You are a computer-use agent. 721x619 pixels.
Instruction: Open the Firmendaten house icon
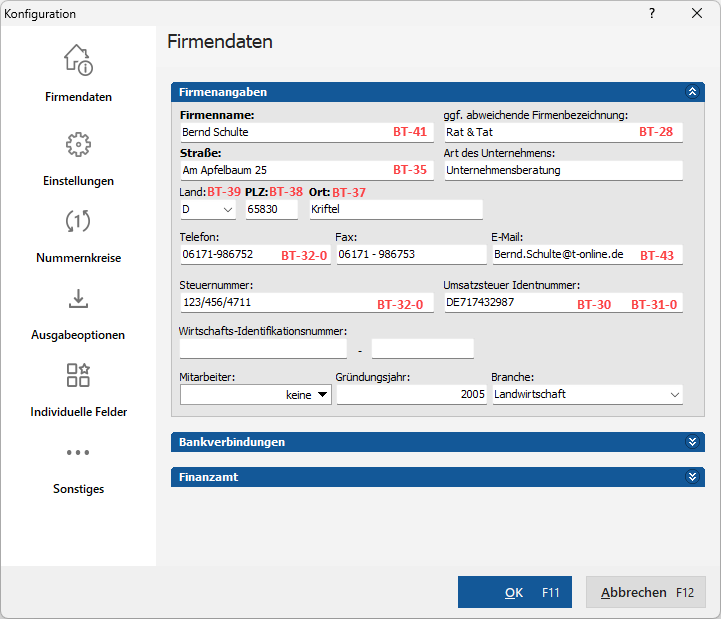click(x=78, y=60)
